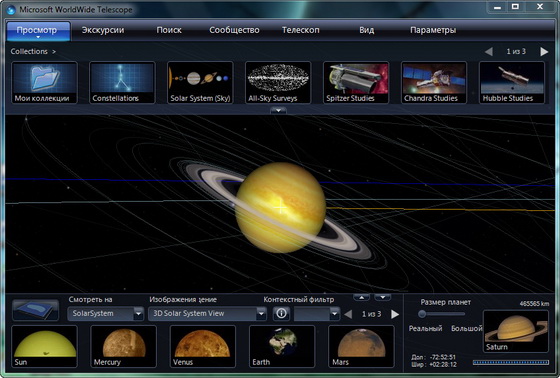The width and height of the screenshot is (560, 378).
Task: Click the Saturn thumbnail in info panel
Action: click(516, 331)
